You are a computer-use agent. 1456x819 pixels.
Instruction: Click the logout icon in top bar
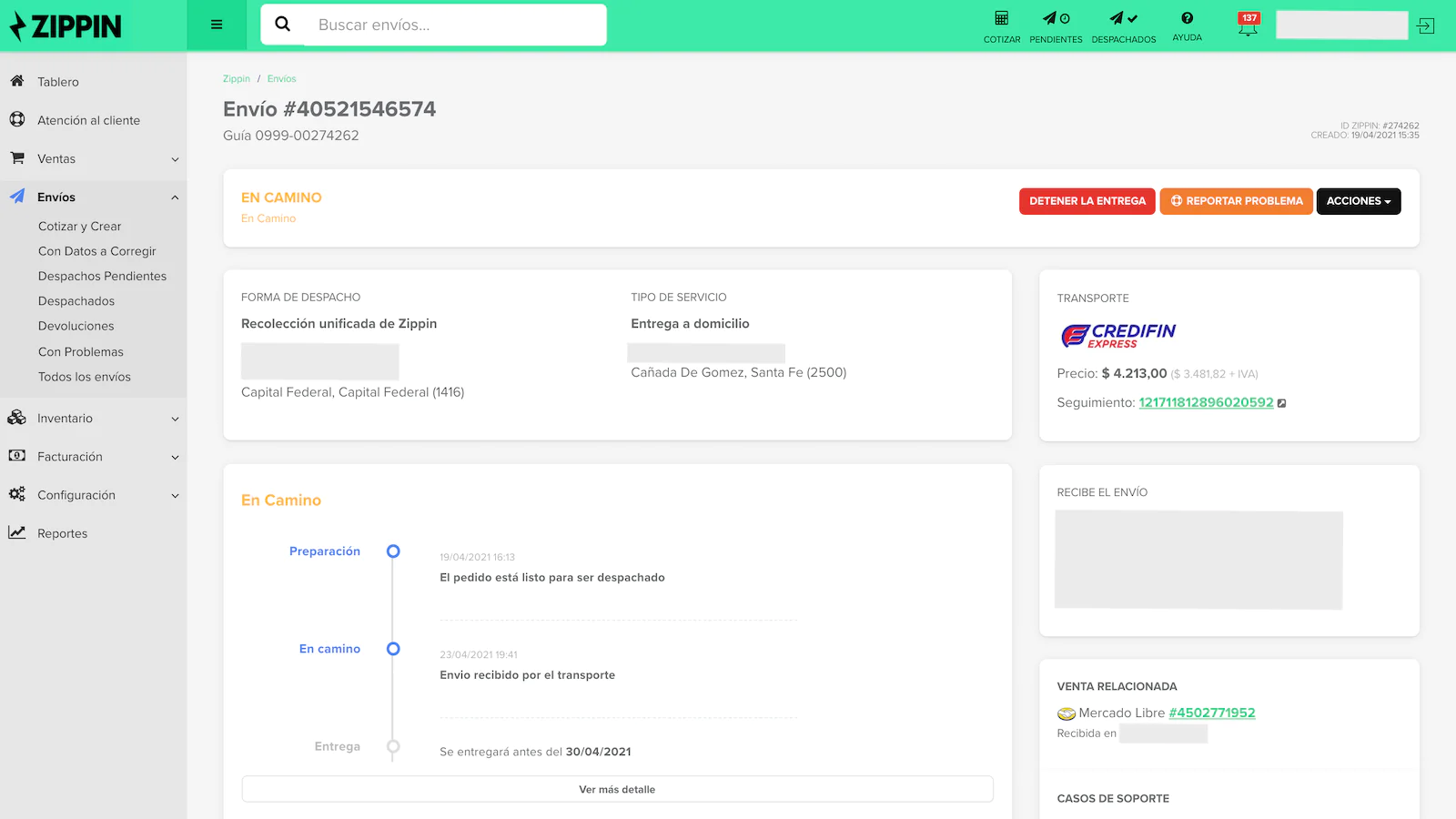[1426, 26]
